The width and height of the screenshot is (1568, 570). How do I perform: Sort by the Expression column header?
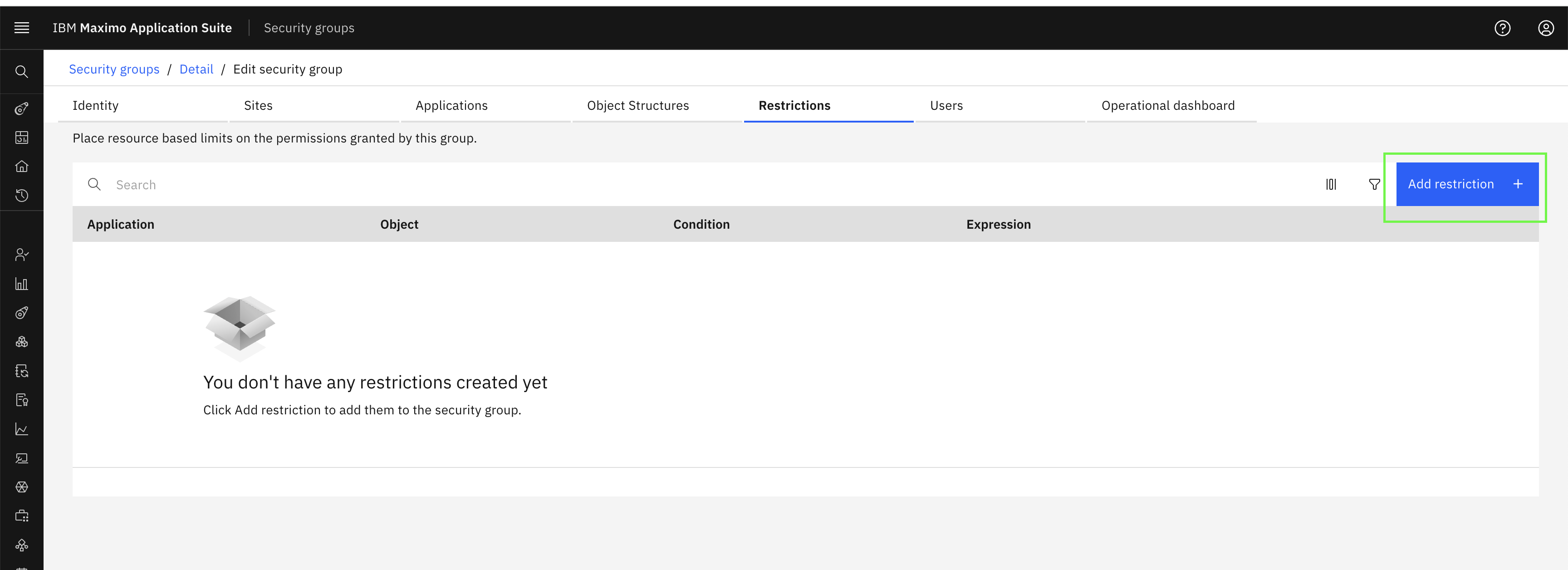[998, 224]
